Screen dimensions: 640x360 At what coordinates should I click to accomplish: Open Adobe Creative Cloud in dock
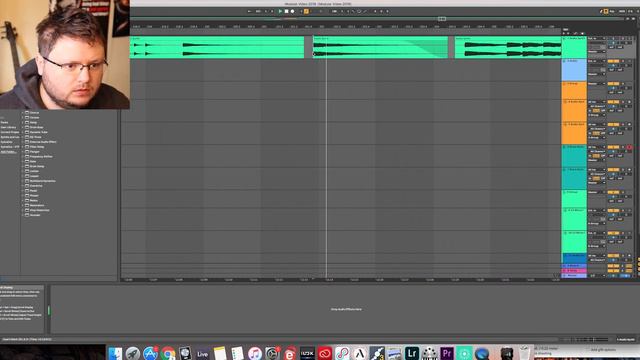pos(325,353)
